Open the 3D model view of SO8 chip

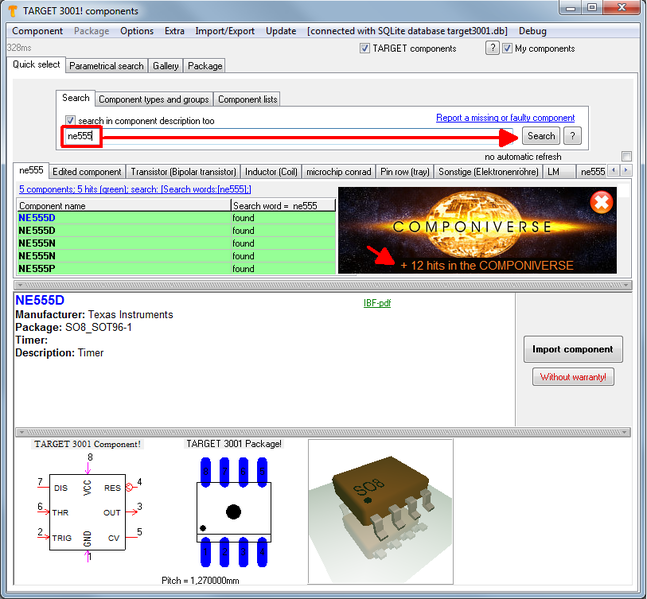(x=379, y=511)
